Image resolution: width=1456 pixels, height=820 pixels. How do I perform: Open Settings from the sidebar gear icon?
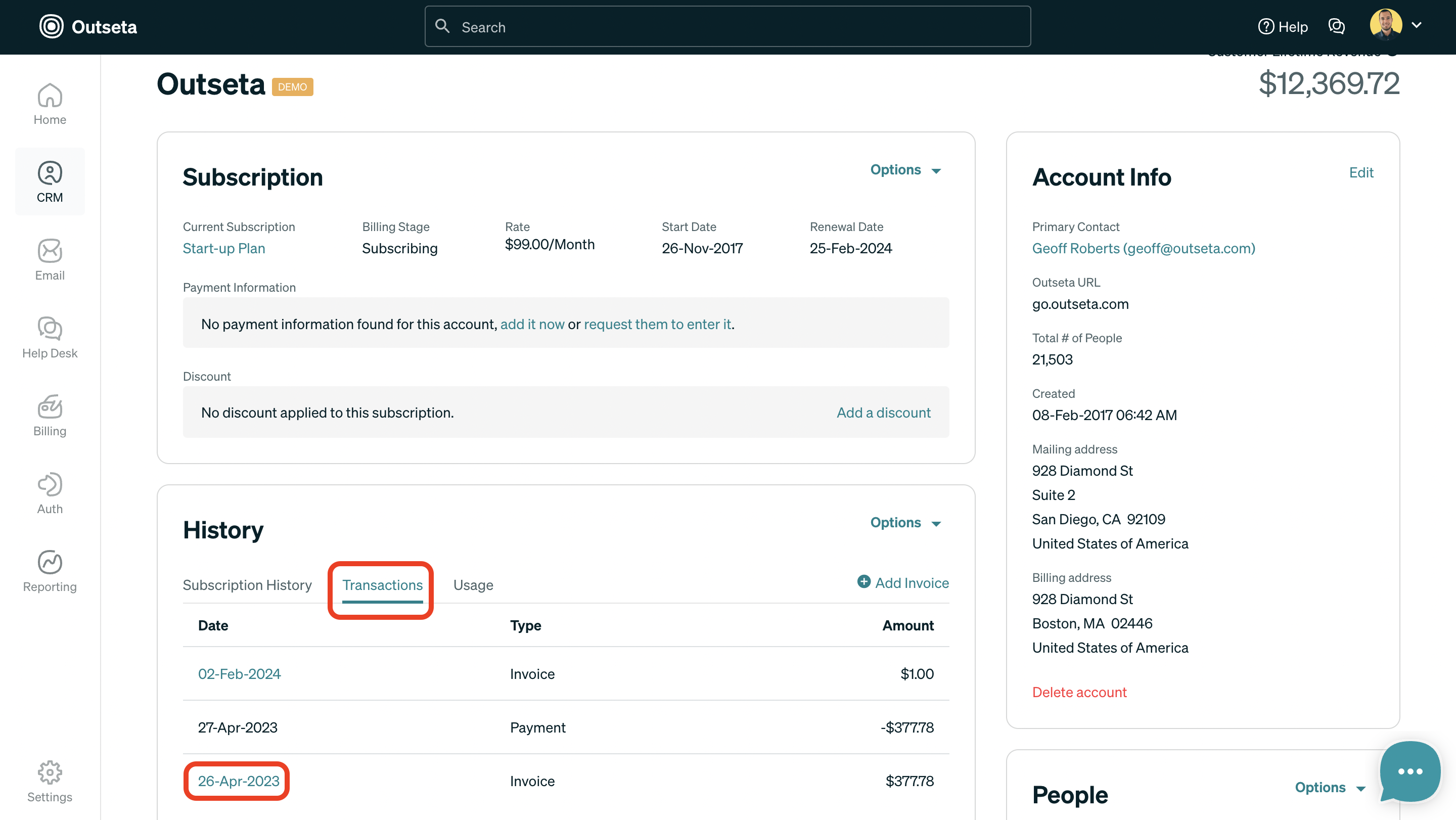(50, 782)
